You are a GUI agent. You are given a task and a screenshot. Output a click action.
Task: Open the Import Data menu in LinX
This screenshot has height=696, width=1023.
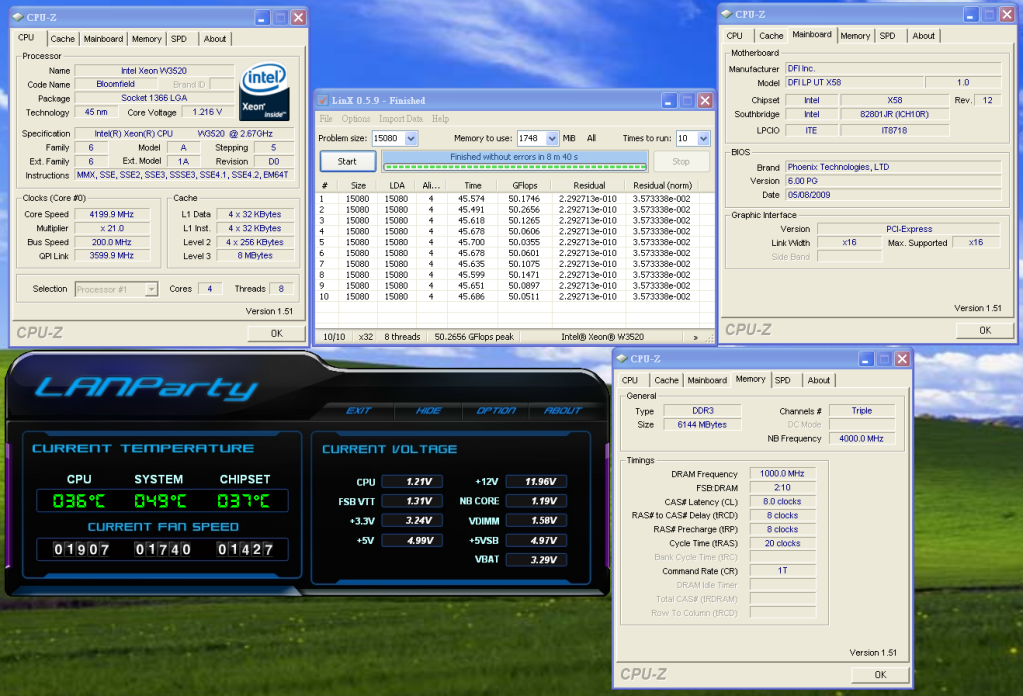click(401, 119)
